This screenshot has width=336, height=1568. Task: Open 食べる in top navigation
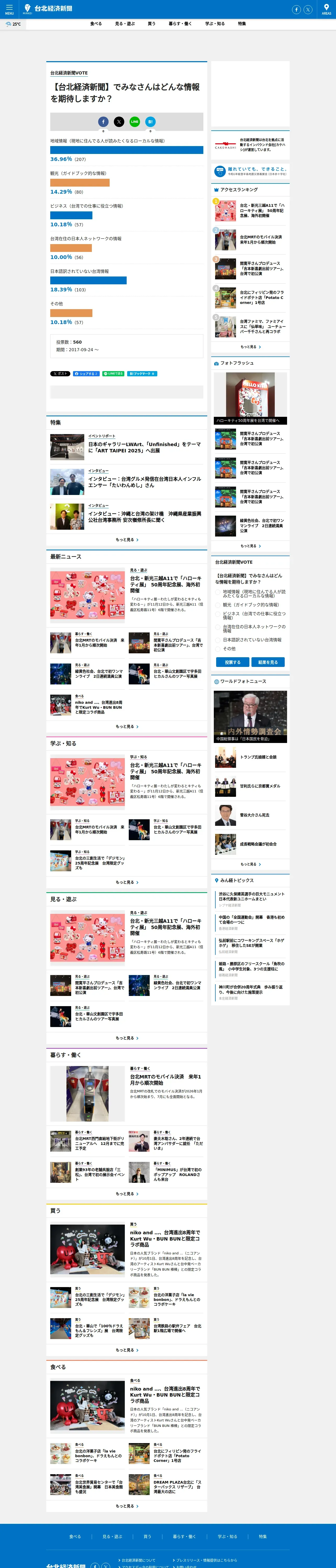coord(96,24)
